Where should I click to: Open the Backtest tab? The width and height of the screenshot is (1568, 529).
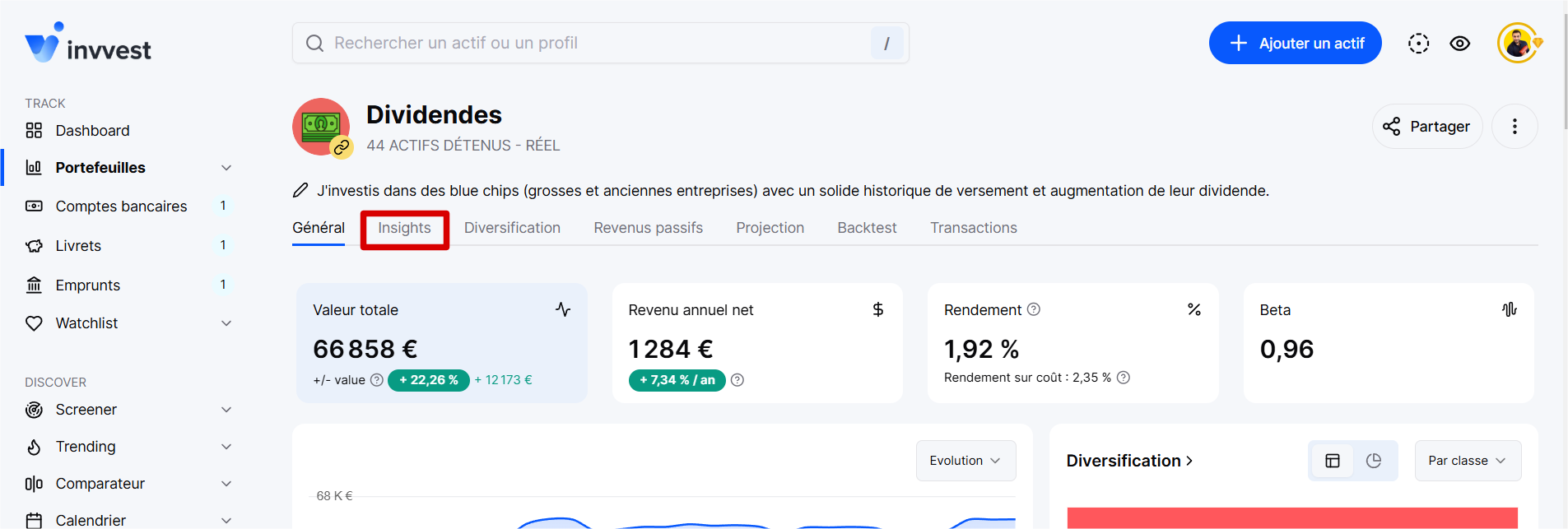(867, 228)
